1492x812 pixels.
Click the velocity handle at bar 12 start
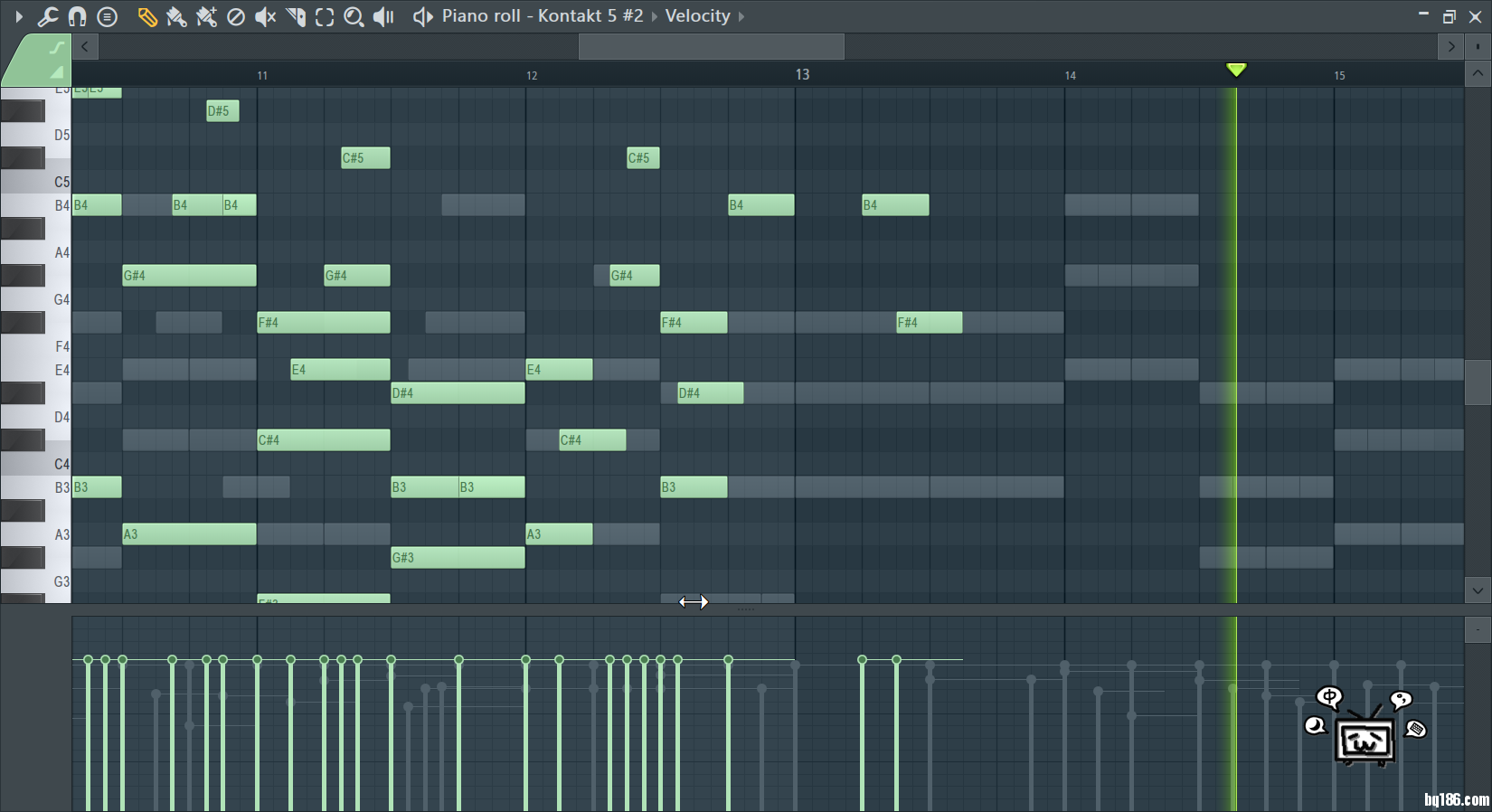pyautogui.click(x=525, y=660)
